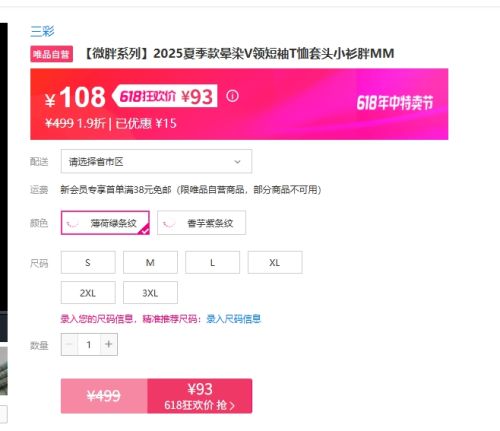Click the 唯品自营 badge
The width and height of the screenshot is (500, 431).
(x=51, y=54)
